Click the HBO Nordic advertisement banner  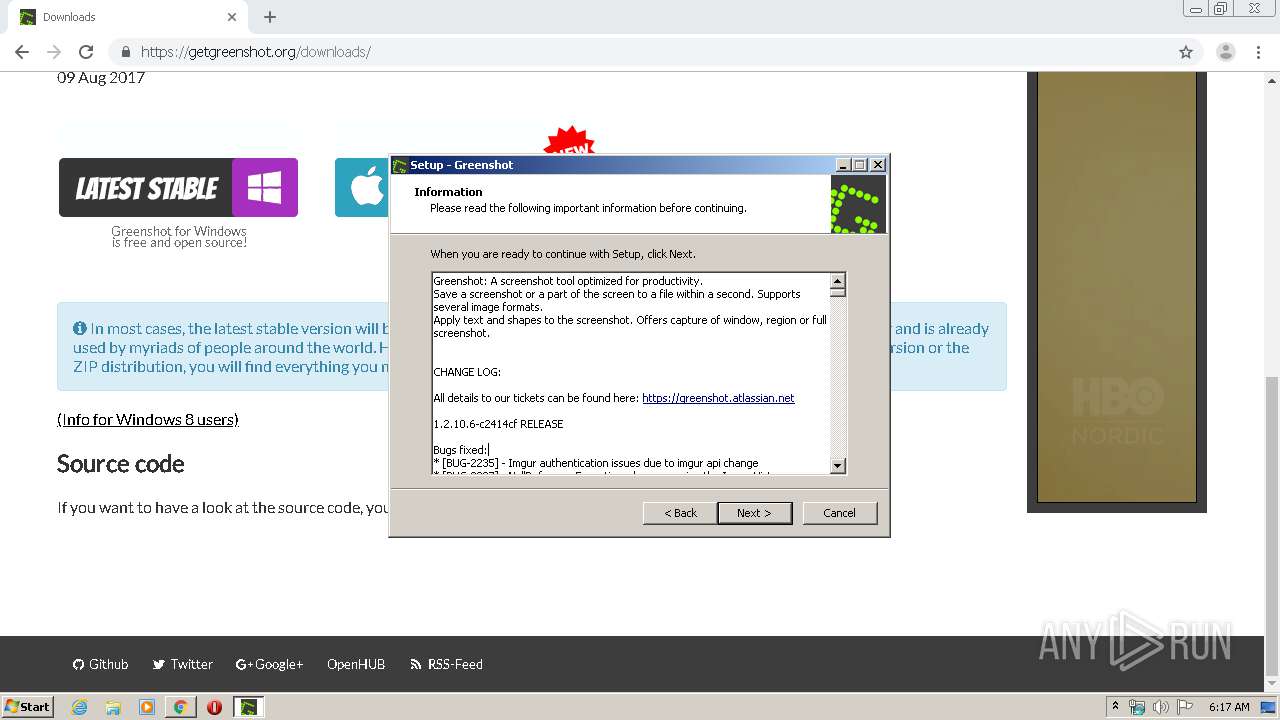[x=1117, y=287]
